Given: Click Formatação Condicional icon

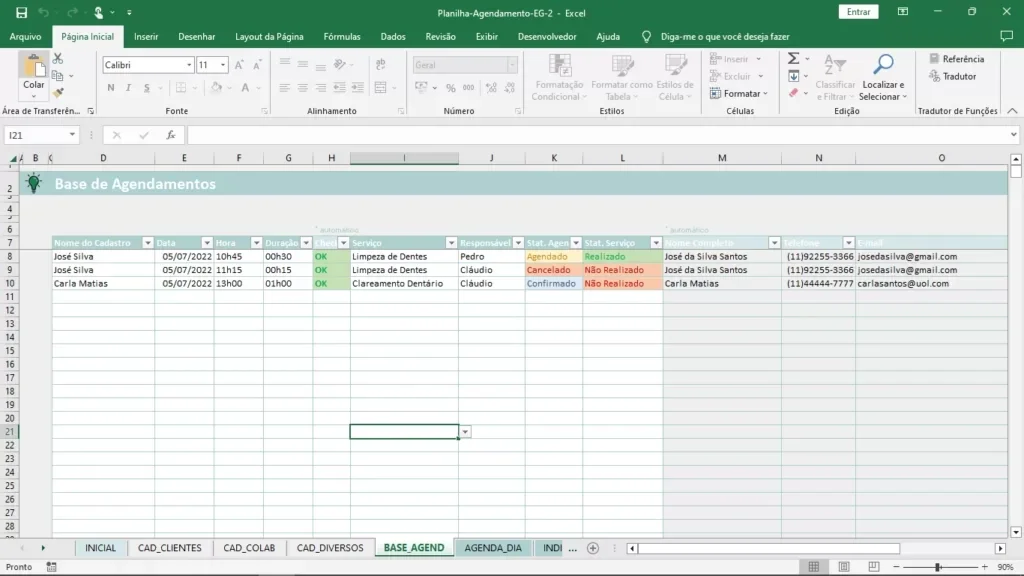Looking at the screenshot, I should [560, 65].
